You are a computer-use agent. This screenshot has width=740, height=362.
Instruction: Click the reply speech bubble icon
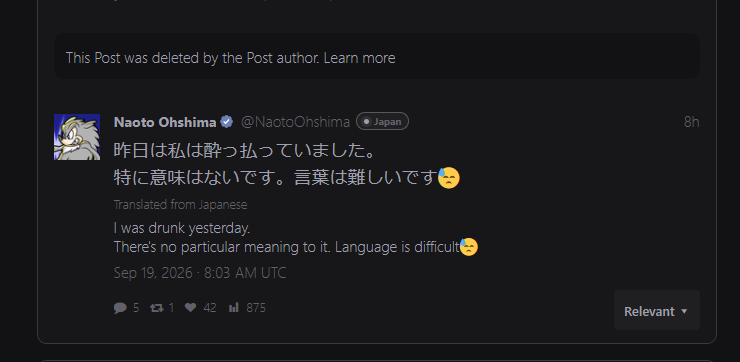pyautogui.click(x=120, y=308)
